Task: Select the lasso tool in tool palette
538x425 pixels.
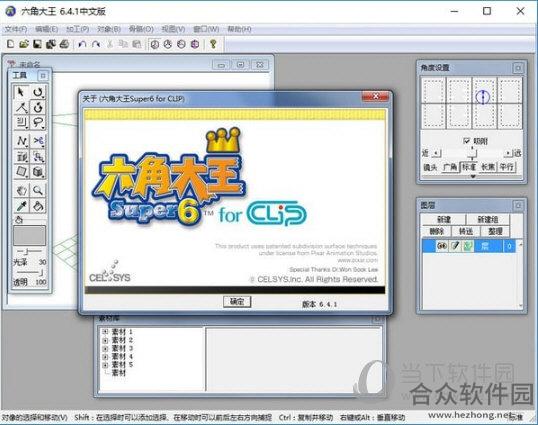Action: point(38,122)
